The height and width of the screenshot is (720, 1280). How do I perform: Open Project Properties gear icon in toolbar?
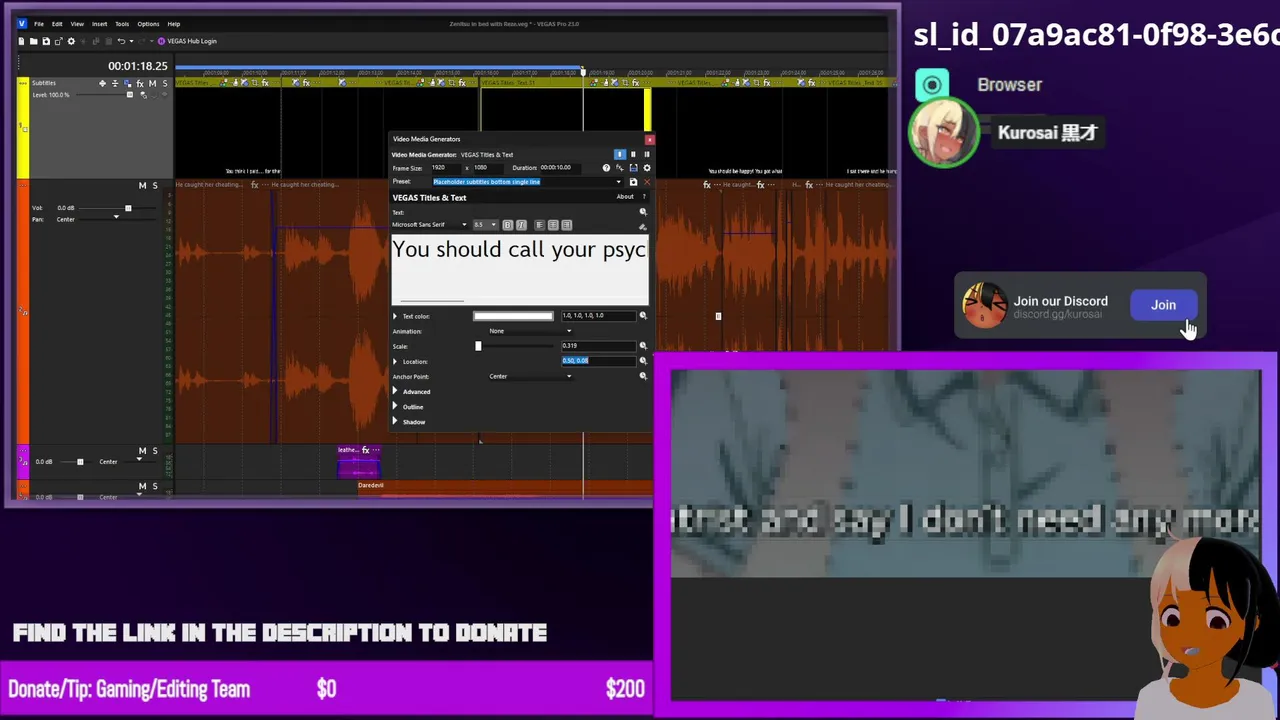coord(71,41)
